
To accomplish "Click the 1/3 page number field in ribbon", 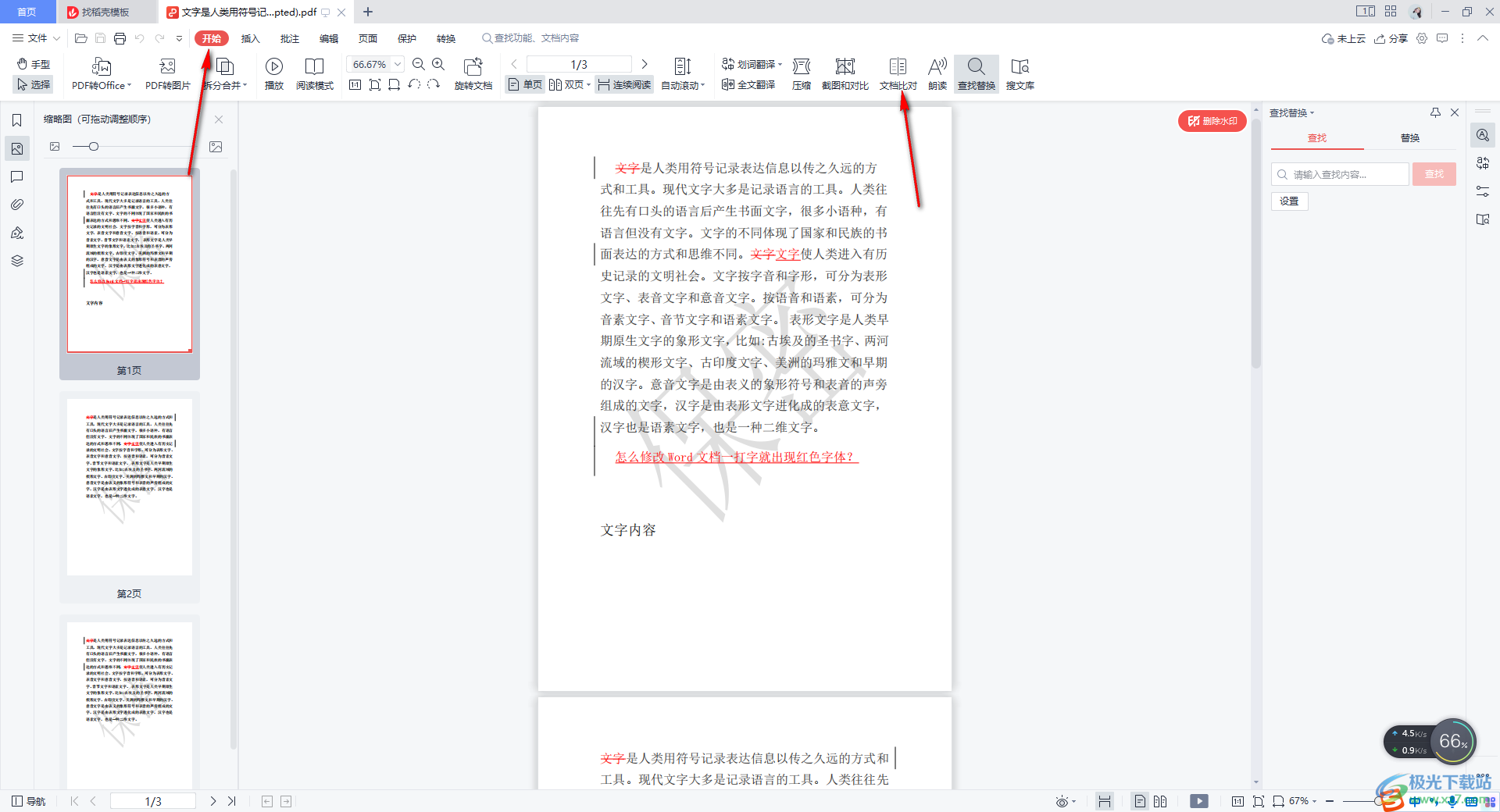I will point(579,64).
